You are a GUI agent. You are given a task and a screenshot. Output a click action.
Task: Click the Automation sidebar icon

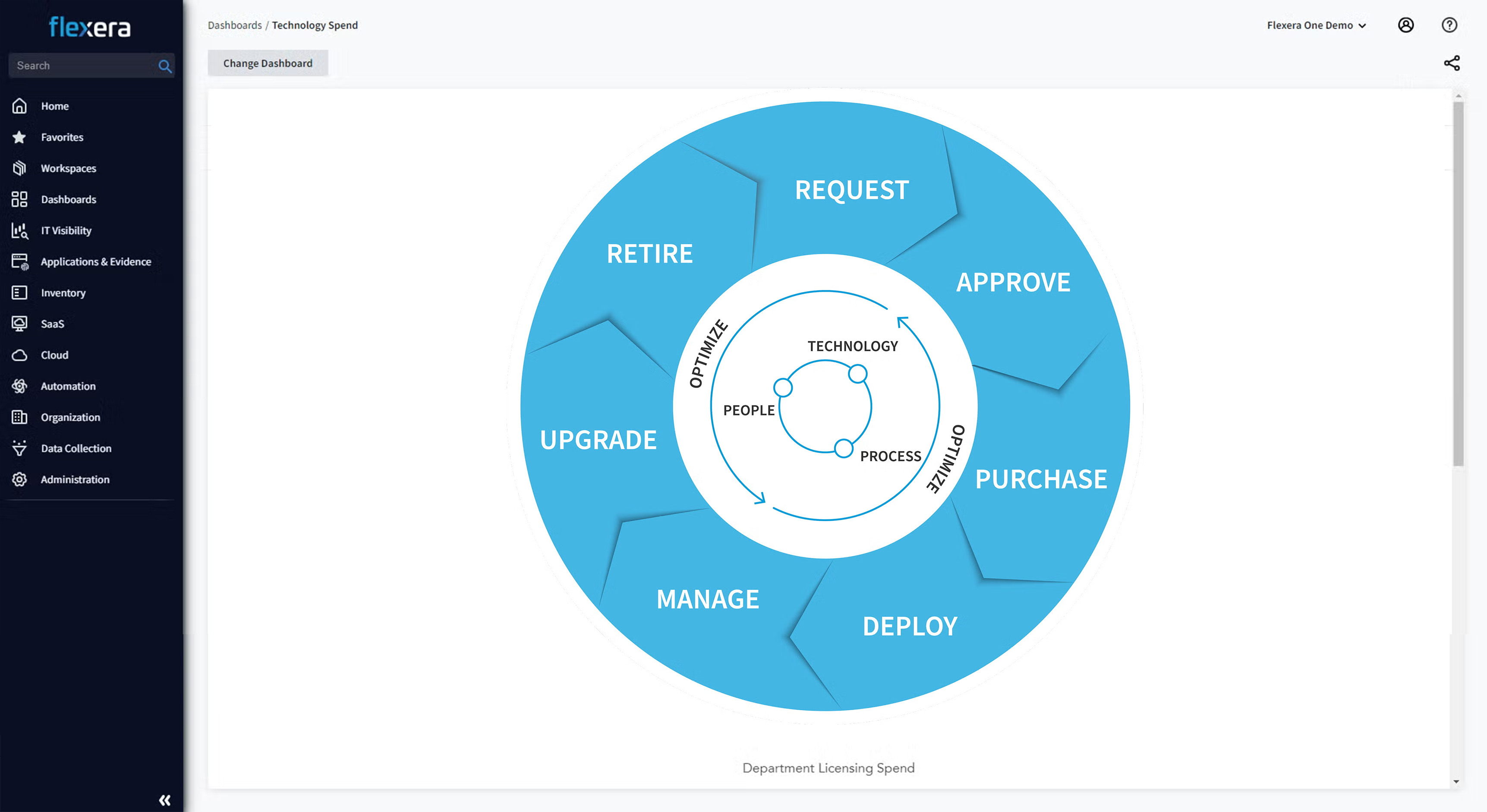pos(19,386)
